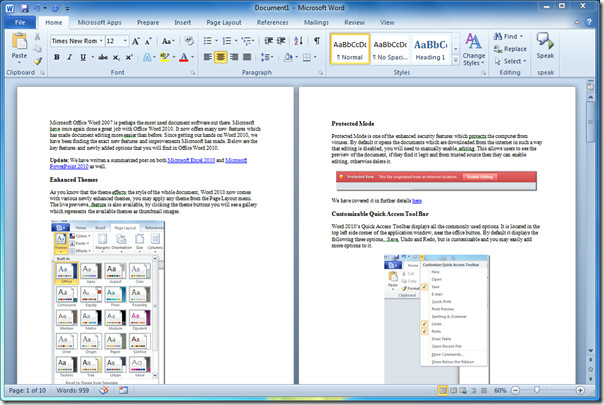This screenshot has width=604, height=405.
Task: Toggle Center alignment
Action: click(x=221, y=57)
